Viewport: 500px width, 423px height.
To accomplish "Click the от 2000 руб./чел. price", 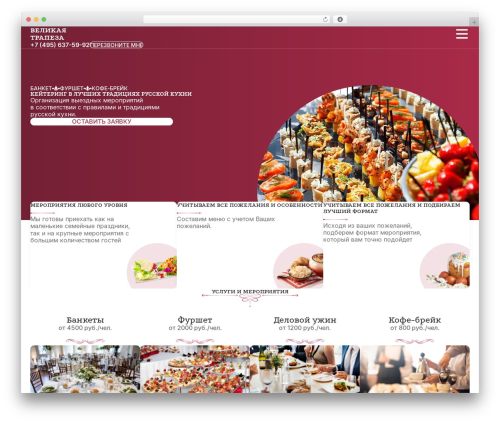I will click(195, 328).
